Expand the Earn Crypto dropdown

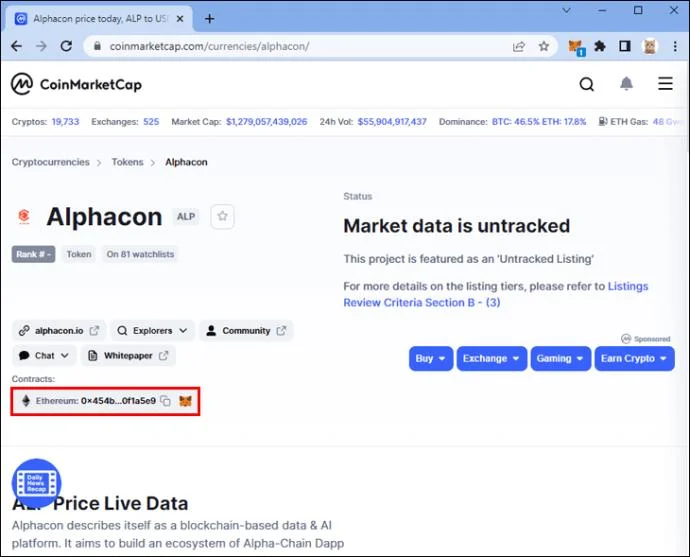click(x=635, y=359)
